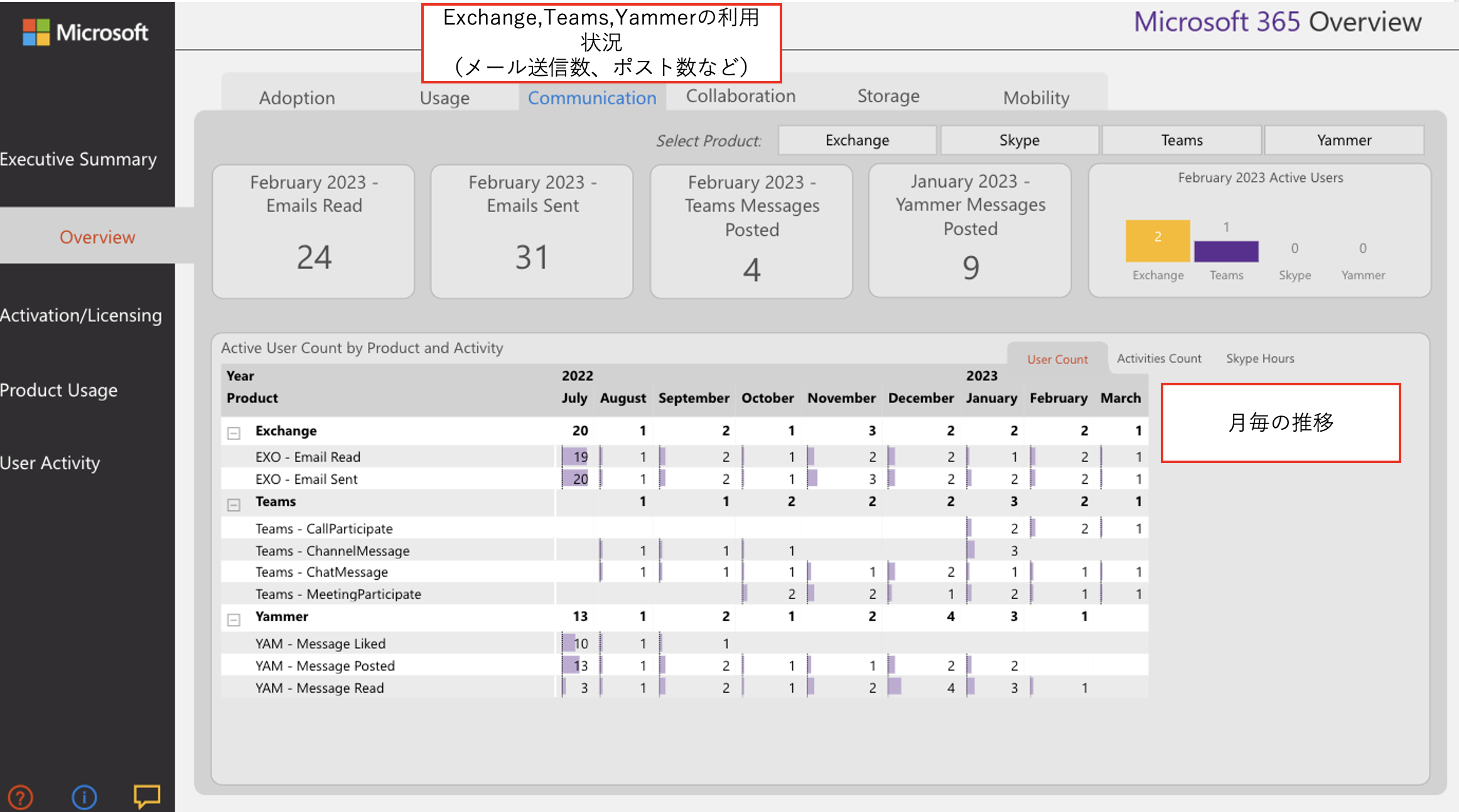Filter by Exchange product
The width and height of the screenshot is (1459, 812).
(x=857, y=140)
